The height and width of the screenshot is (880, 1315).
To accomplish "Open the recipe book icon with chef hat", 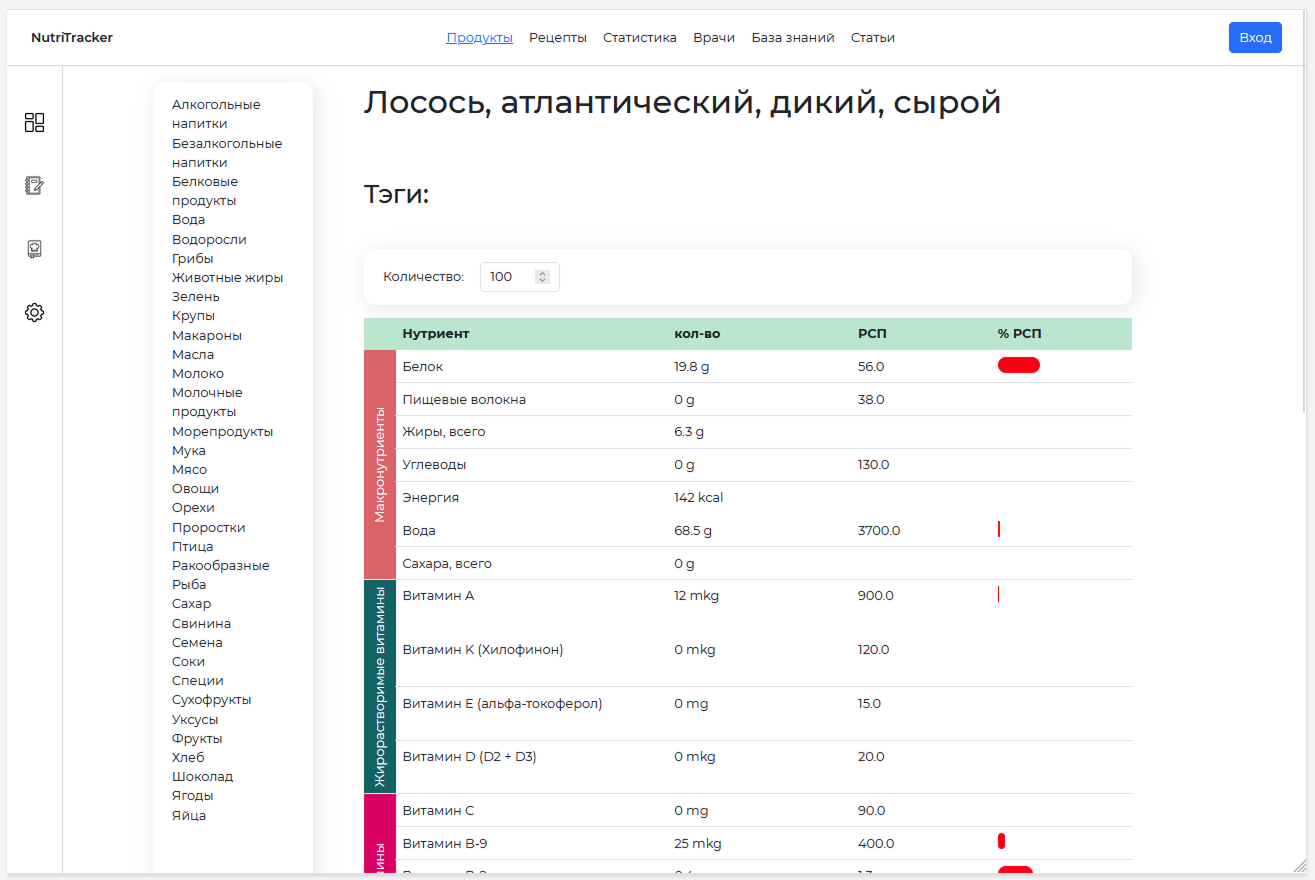I will click(34, 249).
